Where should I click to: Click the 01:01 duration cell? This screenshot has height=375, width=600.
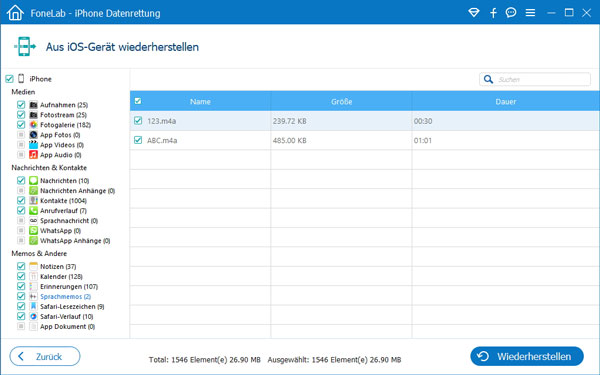click(x=423, y=140)
